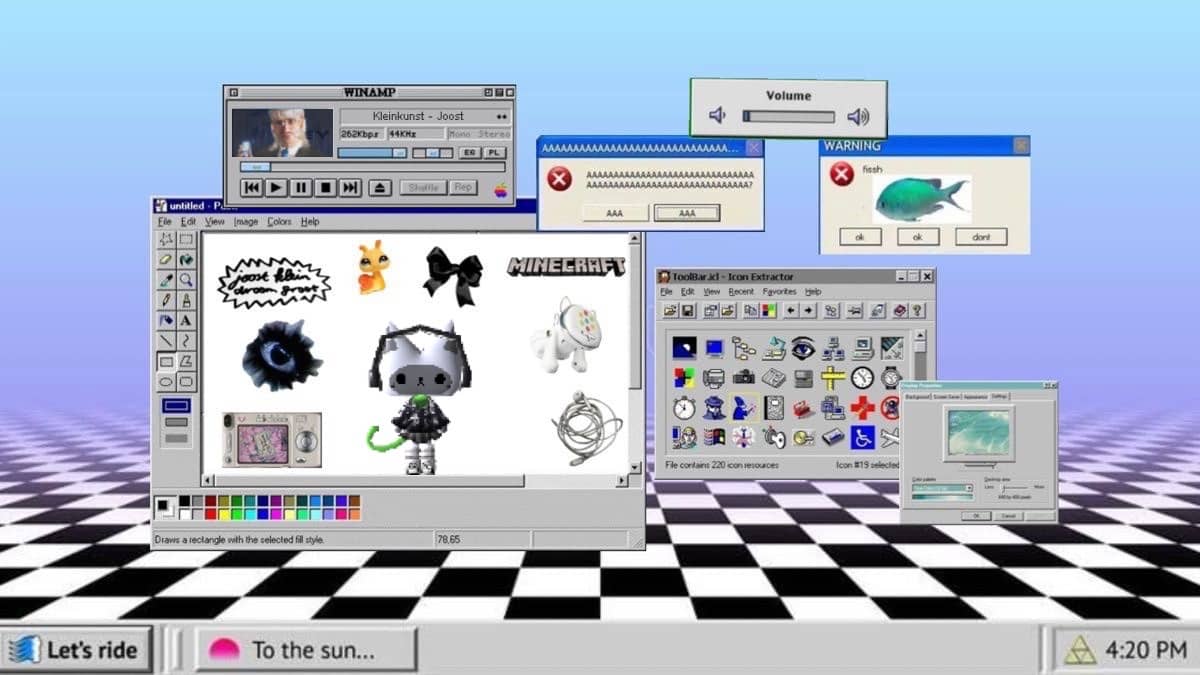1200x675 pixels.
Task: Go to previous track in Winamp
Action: coord(252,187)
